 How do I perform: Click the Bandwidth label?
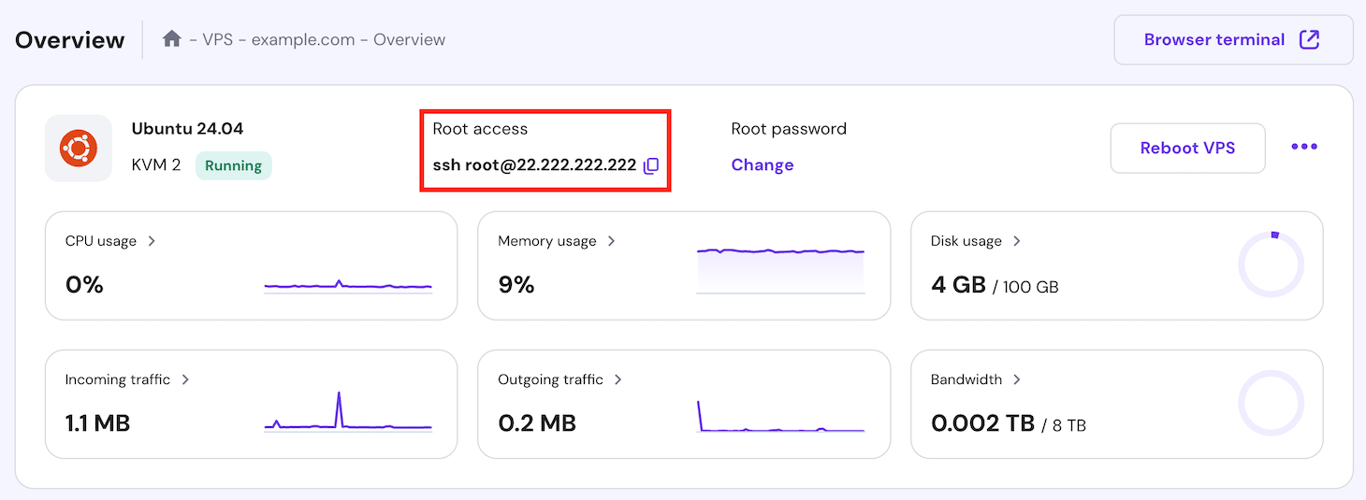point(966,380)
